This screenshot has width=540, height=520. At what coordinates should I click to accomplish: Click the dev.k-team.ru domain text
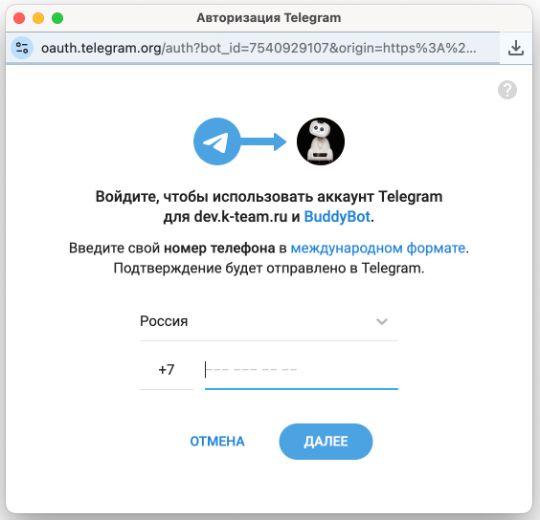(240, 217)
